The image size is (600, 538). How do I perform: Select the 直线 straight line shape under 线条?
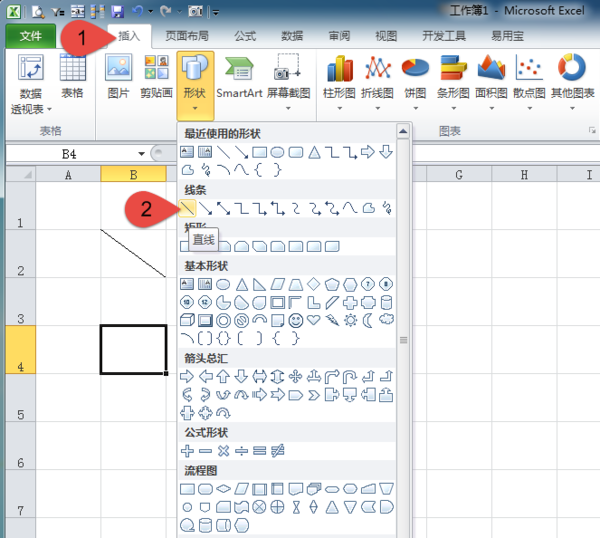point(187,208)
